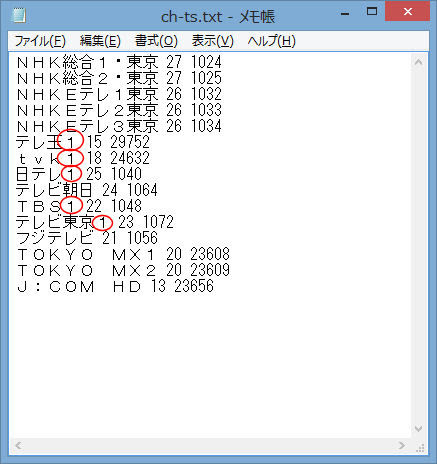Click the line '日テレ１ 25 1040'
The height and width of the screenshot is (464, 437).
click(79, 174)
